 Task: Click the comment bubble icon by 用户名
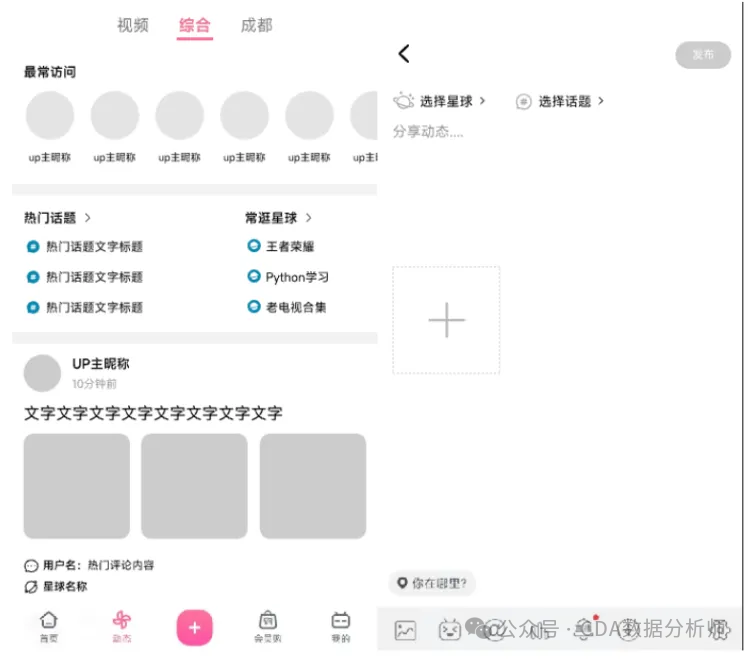[x=31, y=566]
